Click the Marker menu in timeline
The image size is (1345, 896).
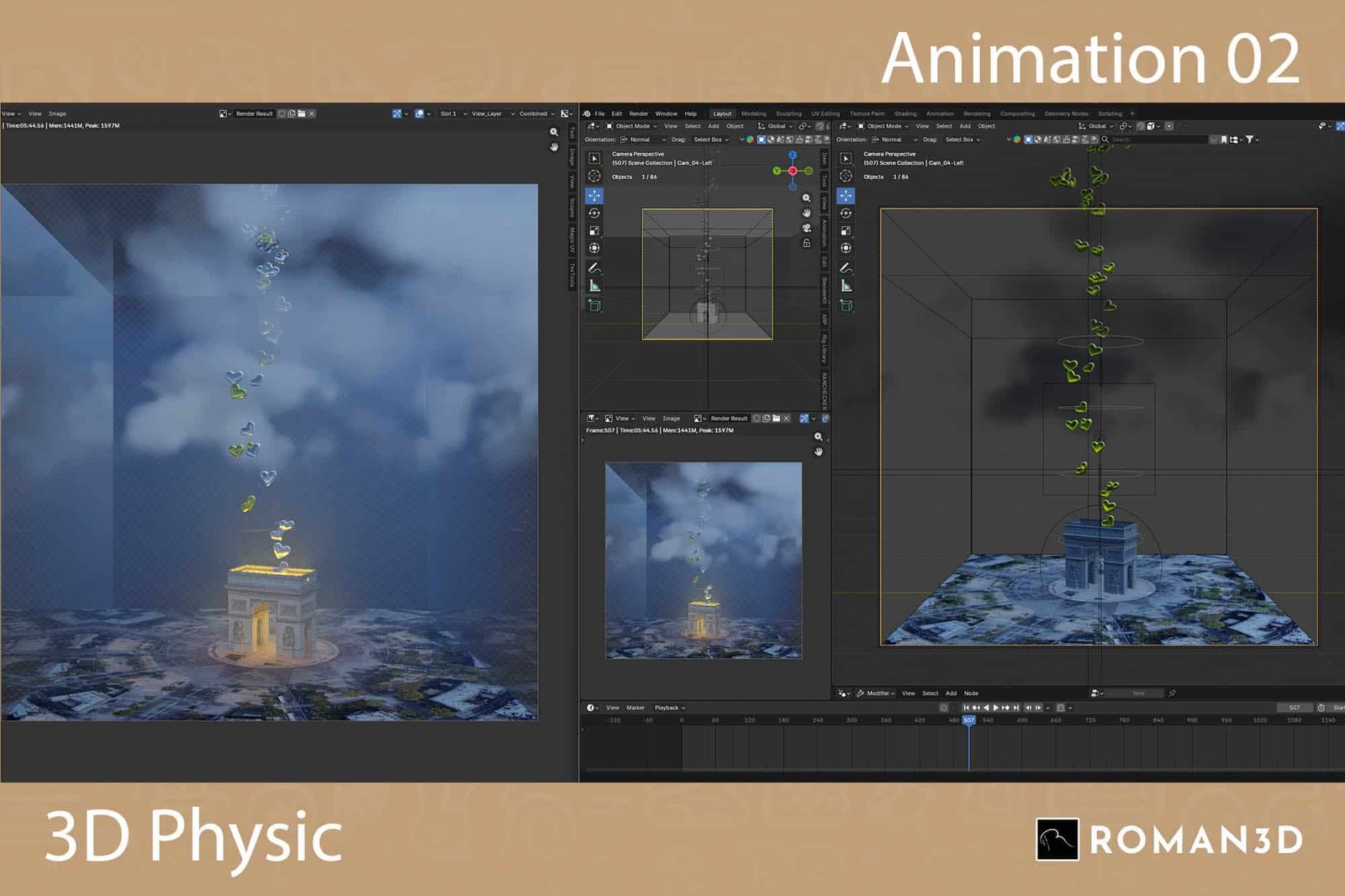coord(636,708)
